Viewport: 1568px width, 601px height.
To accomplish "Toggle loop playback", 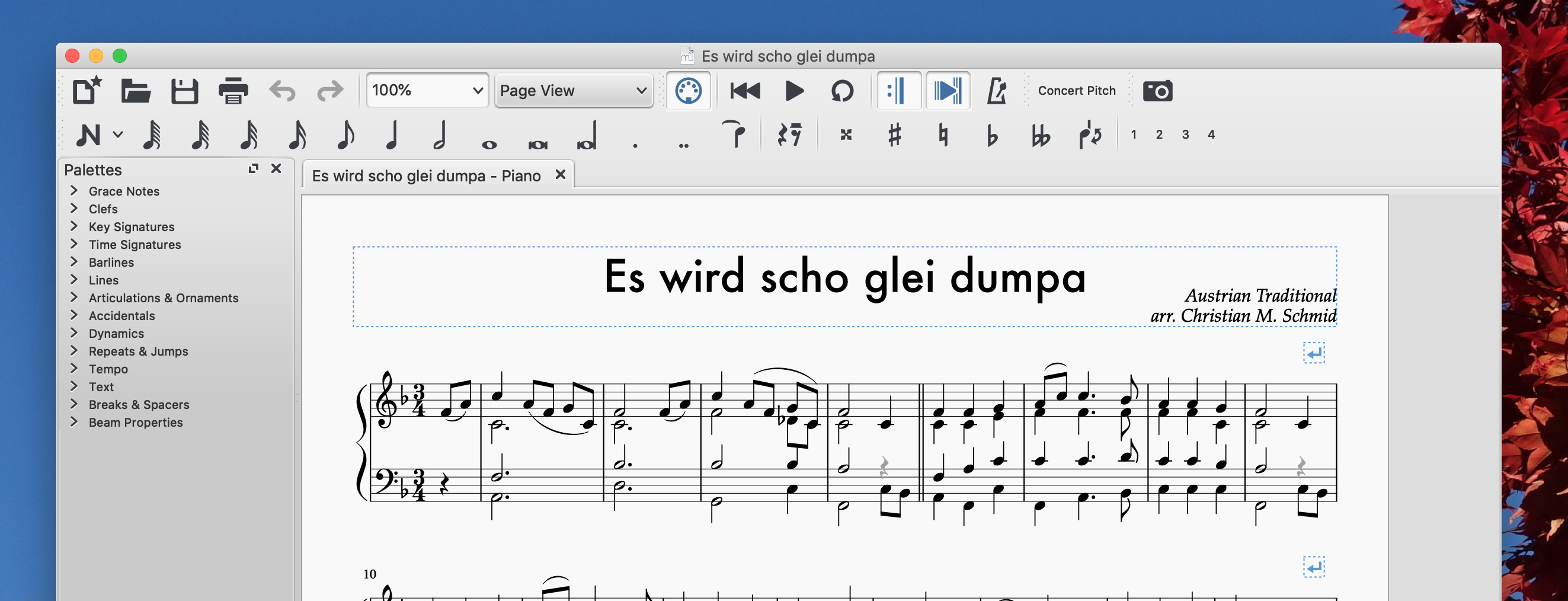I will [843, 91].
